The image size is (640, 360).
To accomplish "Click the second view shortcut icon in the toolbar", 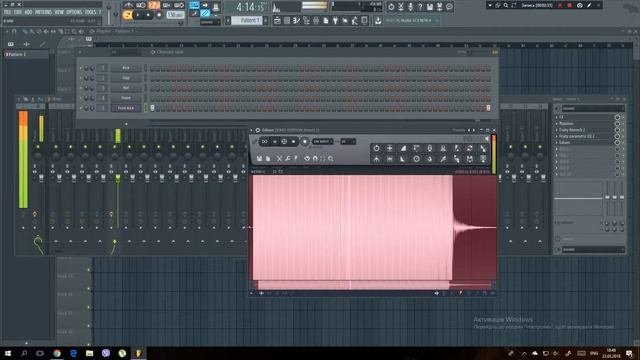I will tap(287, 20).
